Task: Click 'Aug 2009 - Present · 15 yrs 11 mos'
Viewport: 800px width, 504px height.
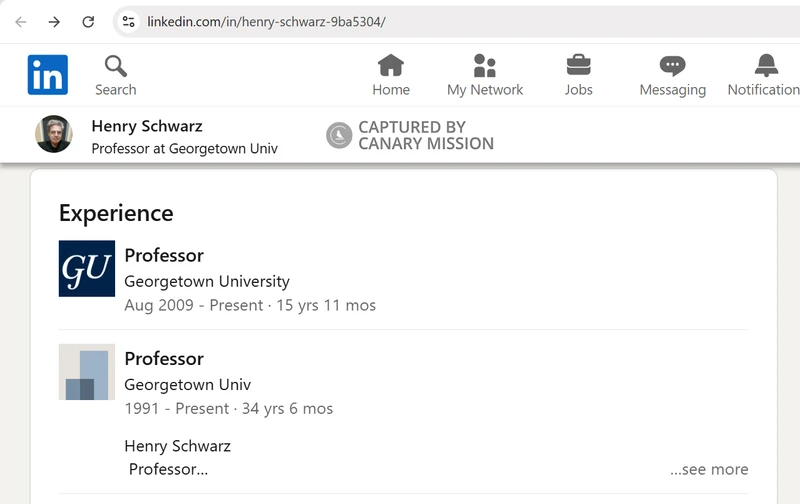Action: point(250,305)
